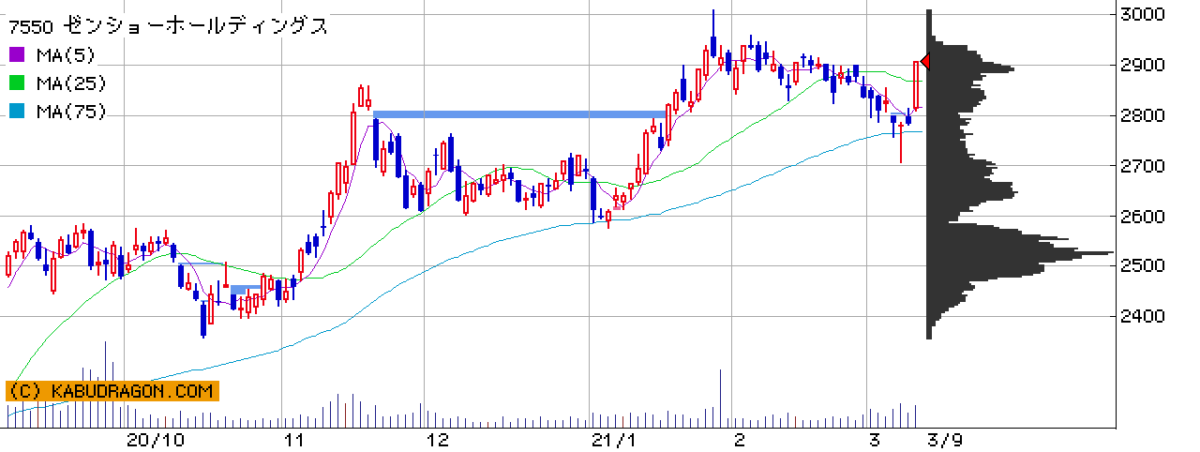
Task: Click the 3000 price axis label
Action: click(1142, 15)
